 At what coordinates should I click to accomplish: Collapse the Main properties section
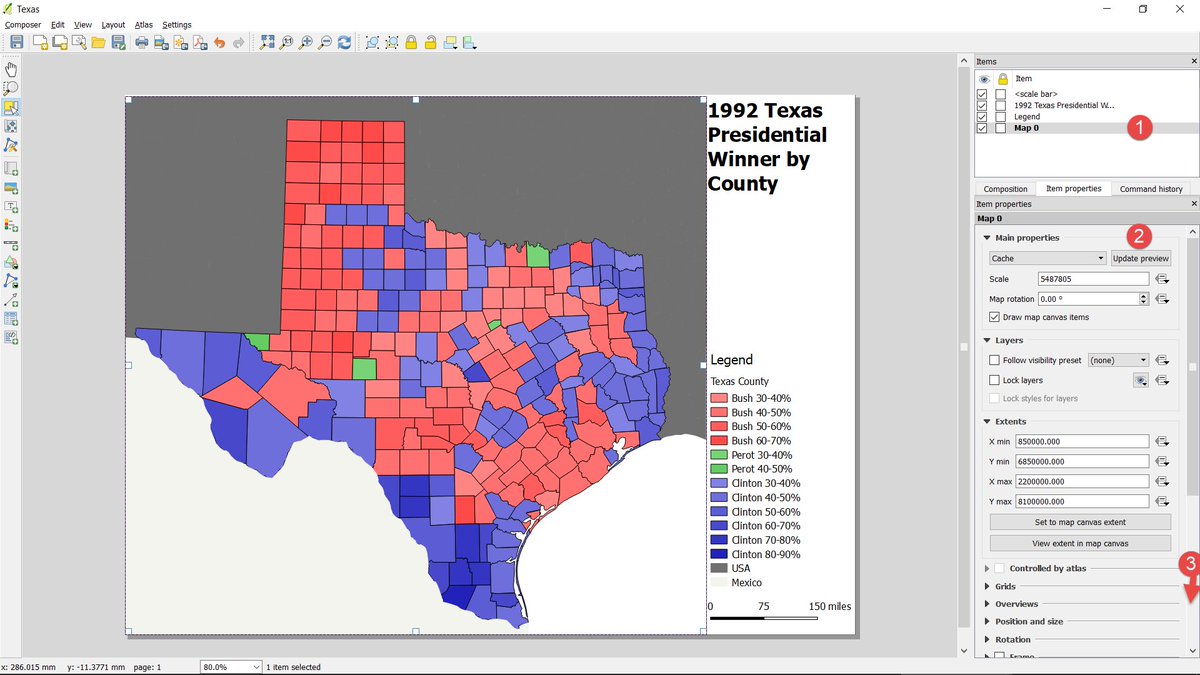click(x=987, y=238)
